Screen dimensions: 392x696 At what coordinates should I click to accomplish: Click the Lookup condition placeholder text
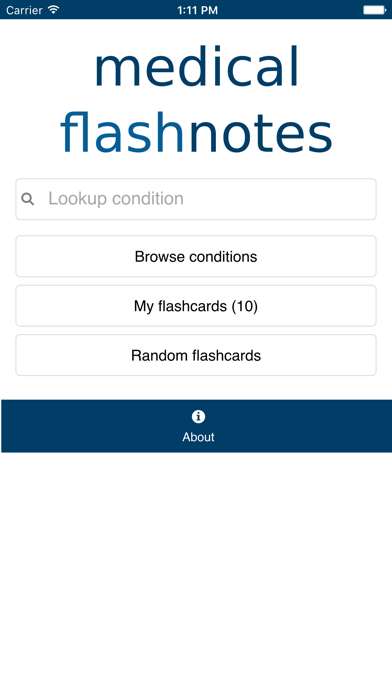click(116, 198)
